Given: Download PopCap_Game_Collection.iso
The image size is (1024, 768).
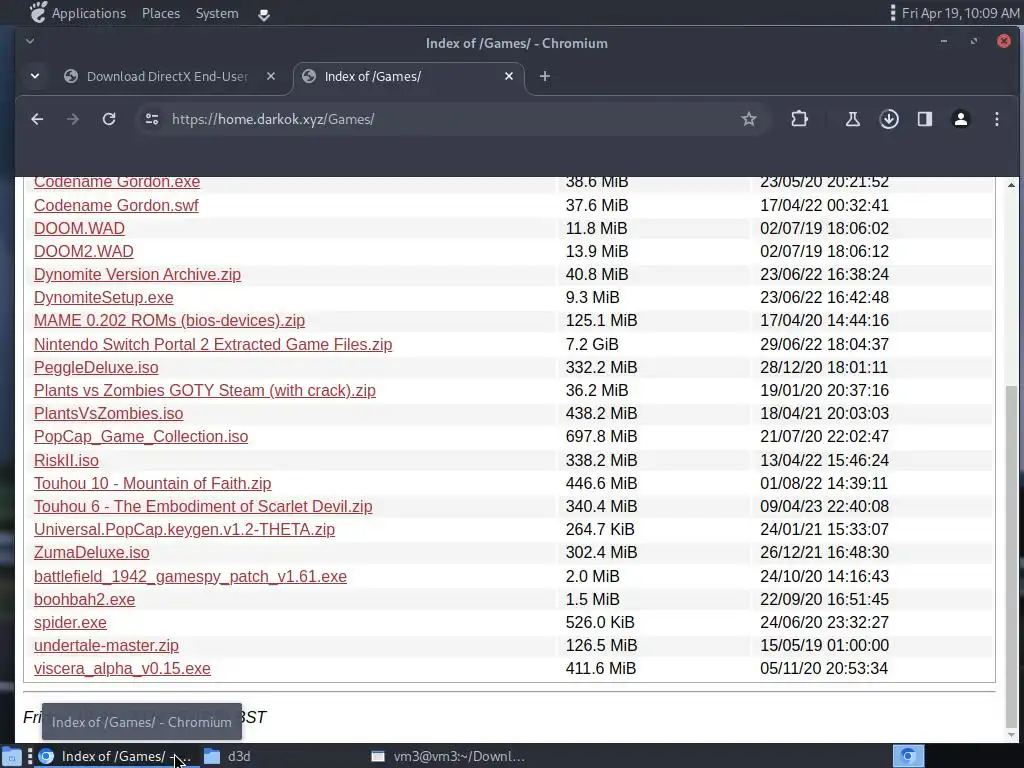Looking at the screenshot, I should (141, 436).
